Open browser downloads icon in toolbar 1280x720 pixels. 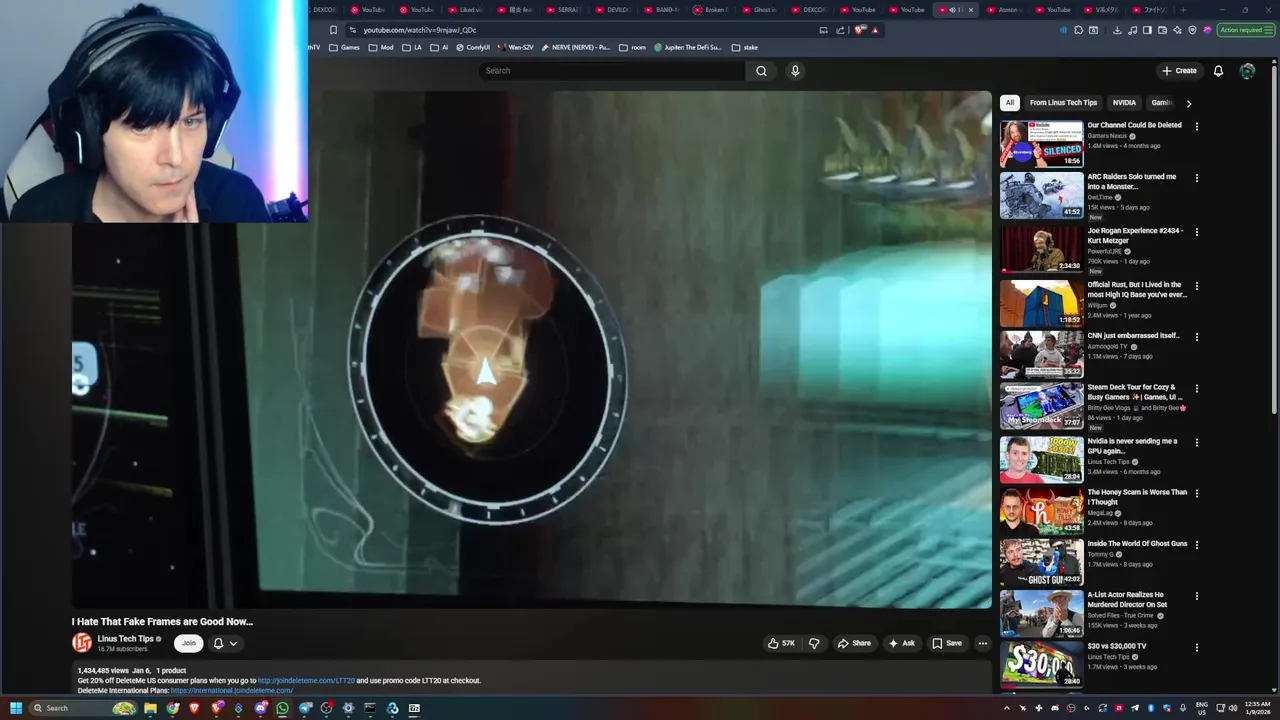[1117, 30]
